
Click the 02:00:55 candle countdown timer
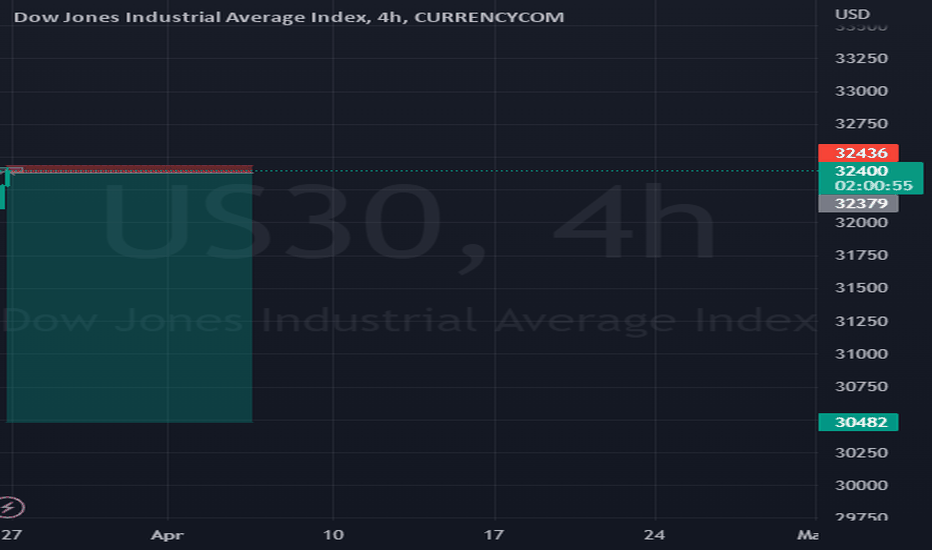(x=873, y=186)
